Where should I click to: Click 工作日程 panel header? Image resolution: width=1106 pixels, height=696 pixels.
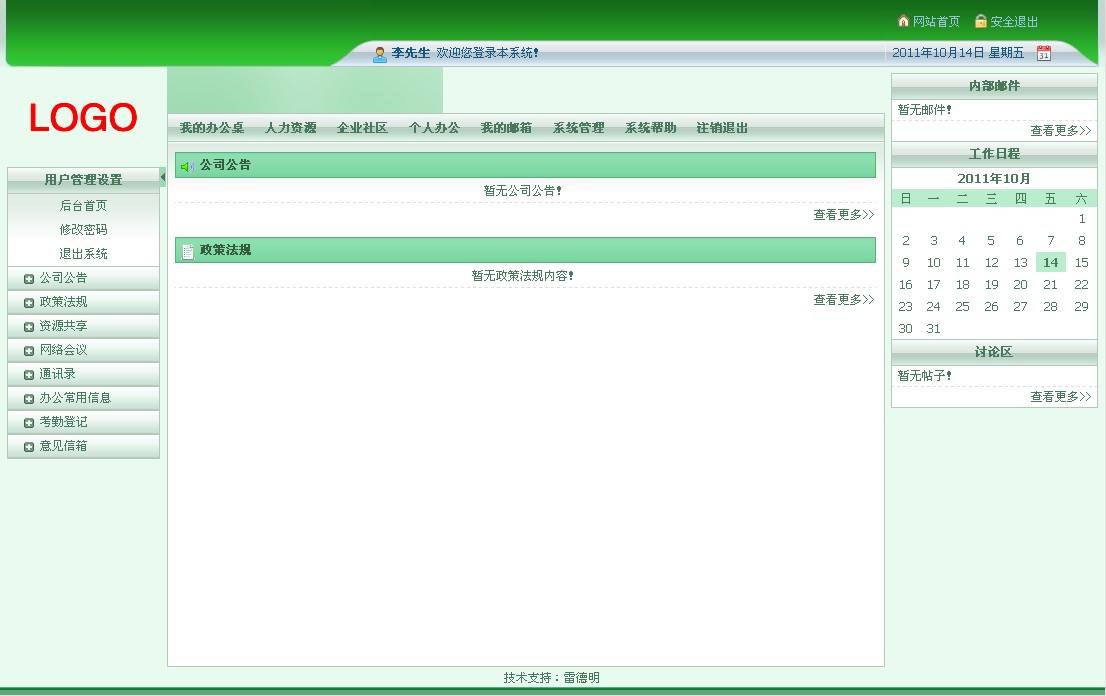coord(994,154)
